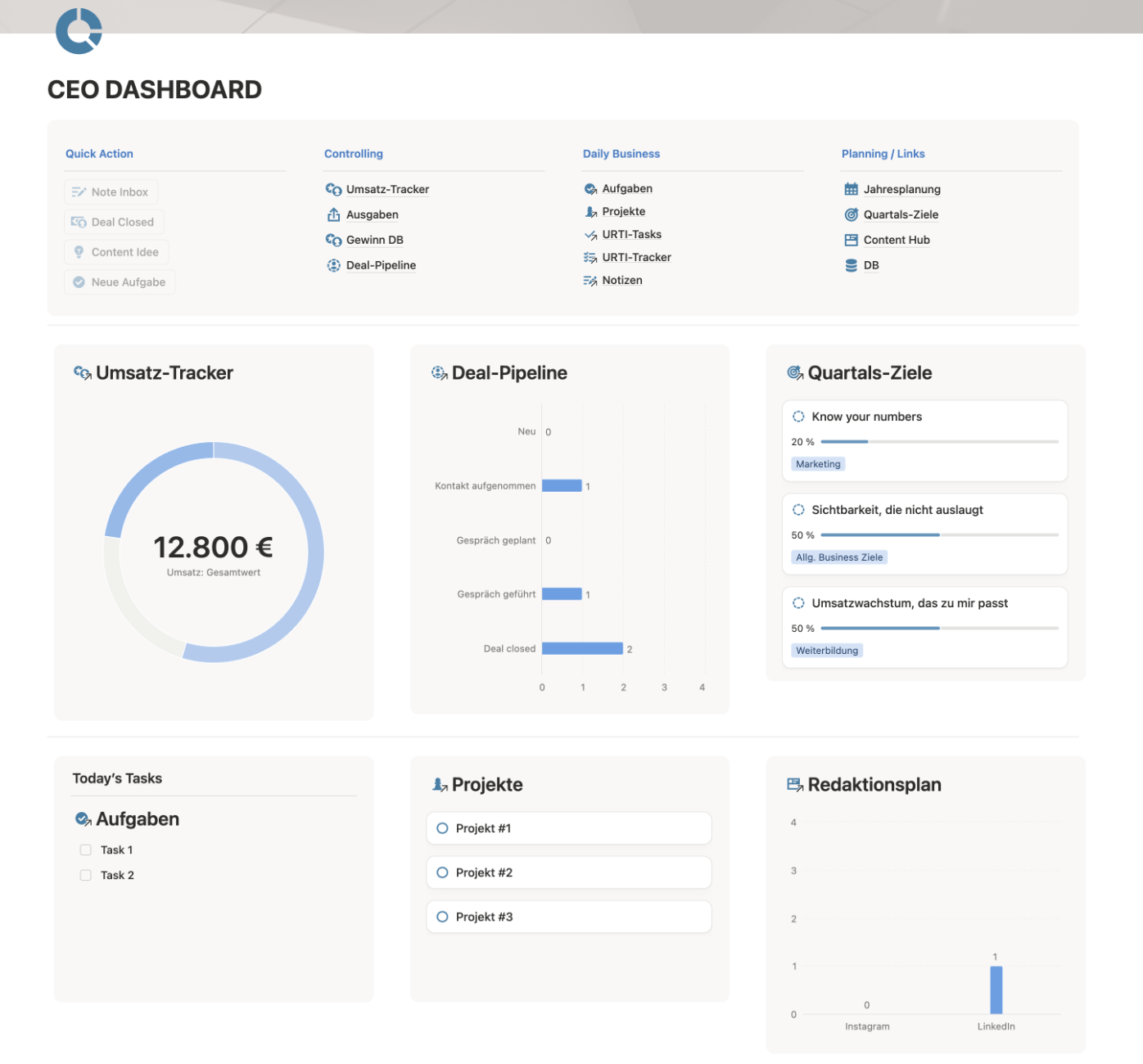This screenshot has width=1143, height=1064.
Task: Open the Gewinn DB link
Action: [x=375, y=240]
